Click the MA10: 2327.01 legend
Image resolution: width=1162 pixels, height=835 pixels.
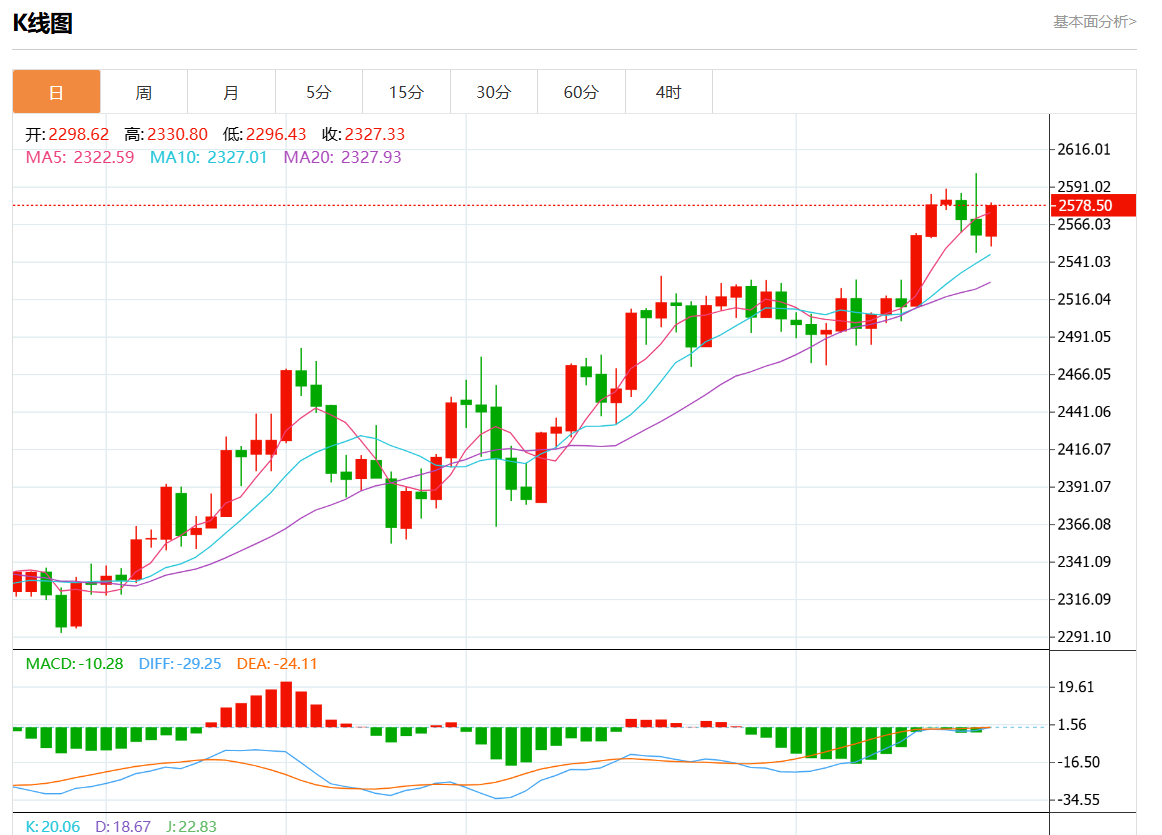click(x=208, y=157)
